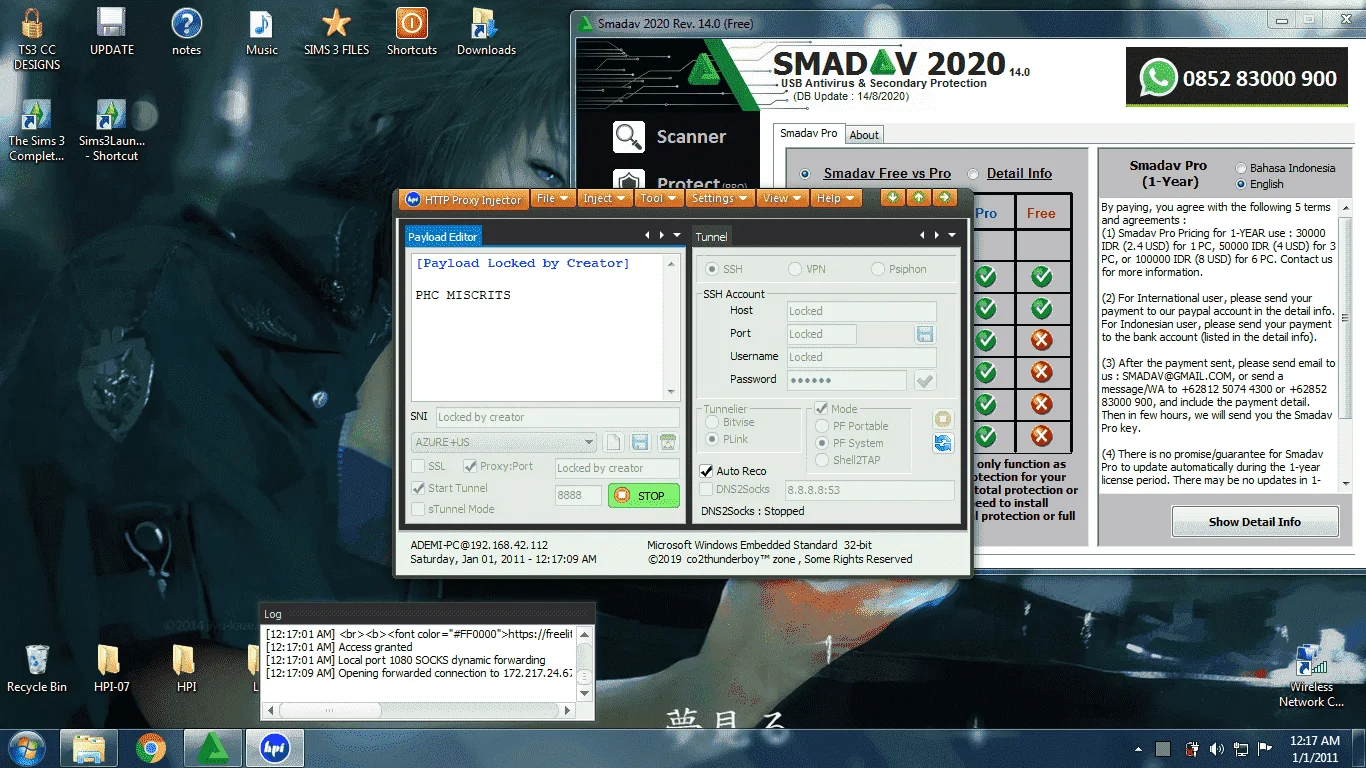
Task: Open the View dropdown menu
Action: tap(782, 198)
